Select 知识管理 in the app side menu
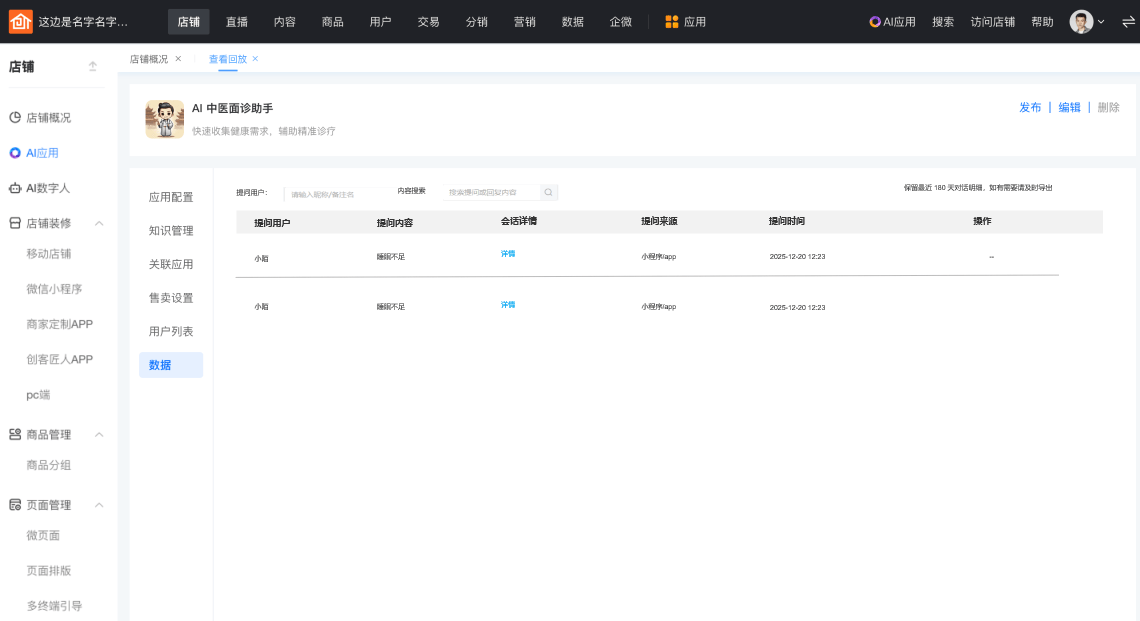Image resolution: width=1140 pixels, height=621 pixels. click(x=171, y=231)
